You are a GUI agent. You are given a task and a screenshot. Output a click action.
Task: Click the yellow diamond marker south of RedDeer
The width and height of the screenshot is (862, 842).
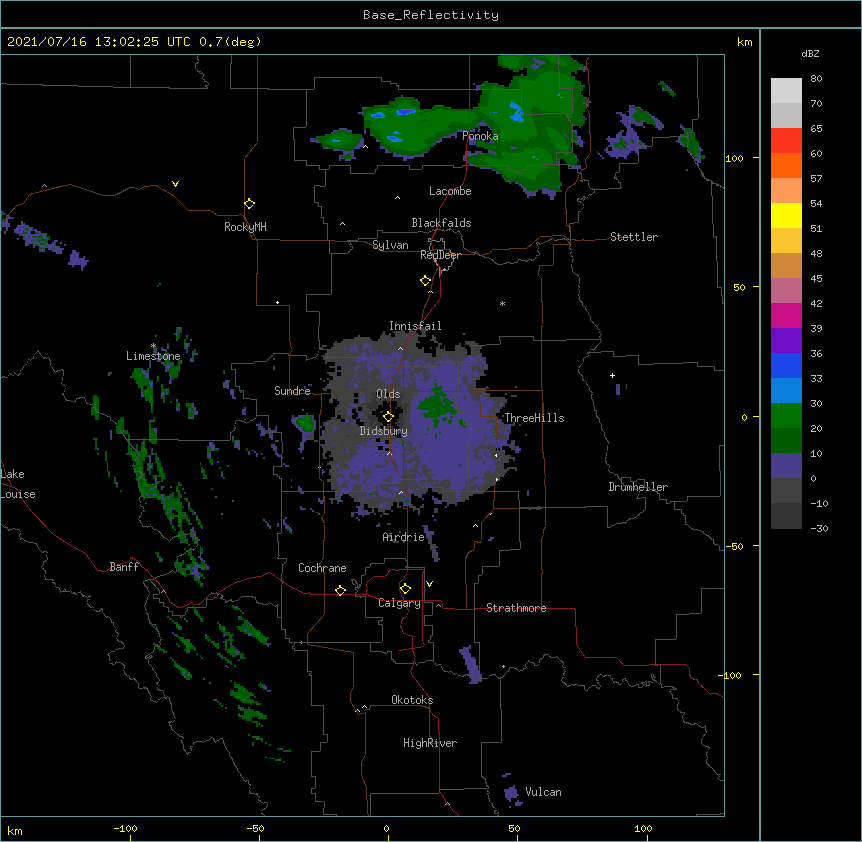coord(426,281)
